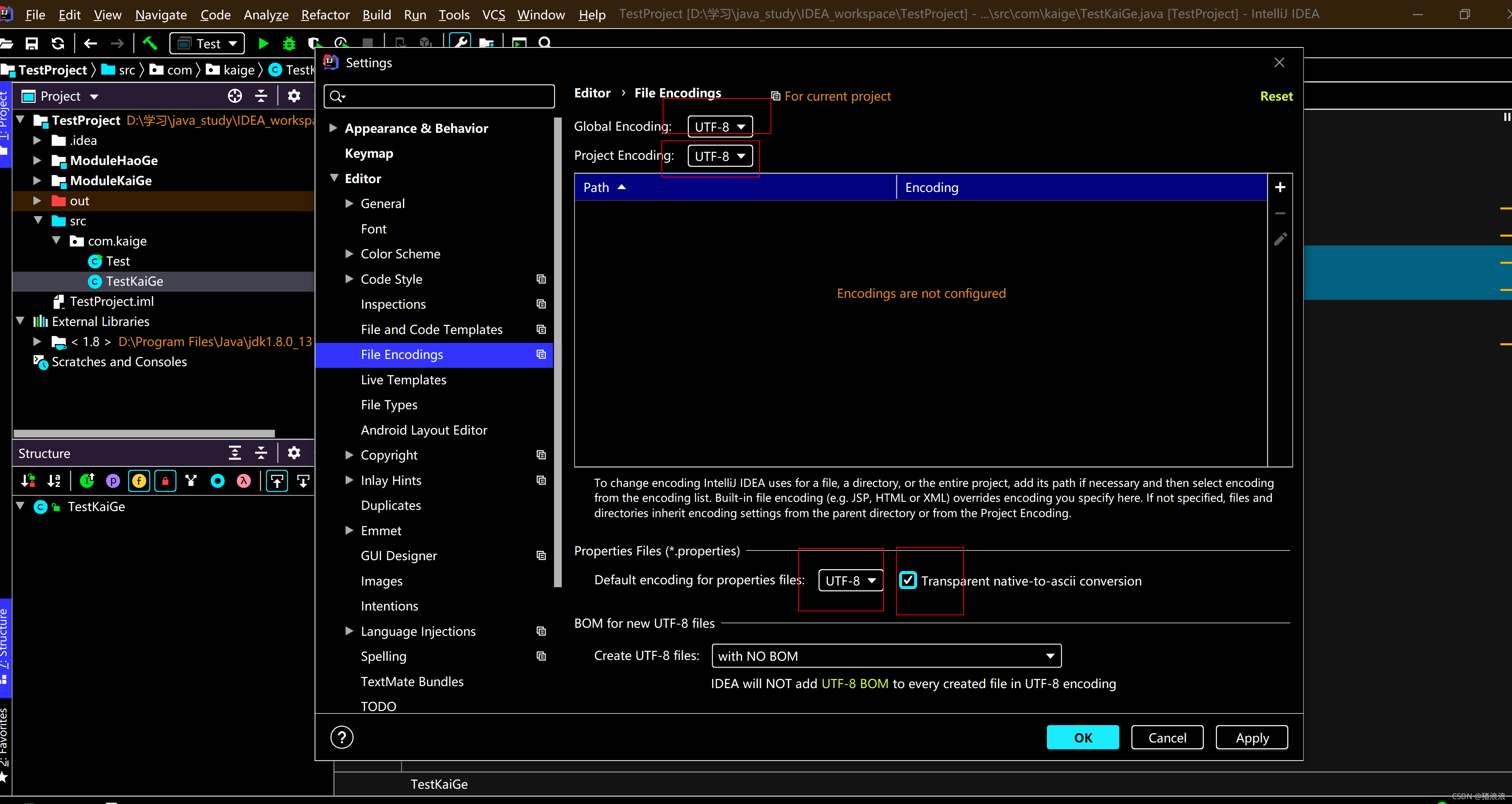Click the Show Inherited green icon in Structure

(x=87, y=481)
